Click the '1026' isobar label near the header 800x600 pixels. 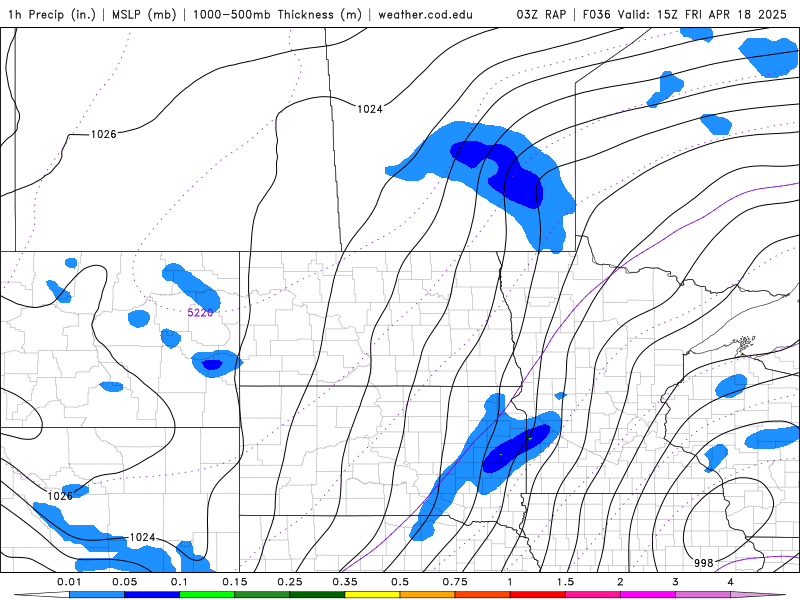click(104, 134)
